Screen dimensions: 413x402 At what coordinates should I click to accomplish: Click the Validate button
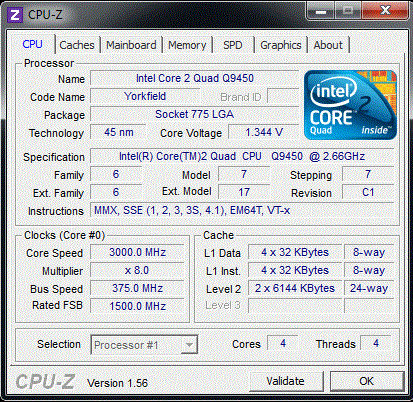click(x=285, y=381)
